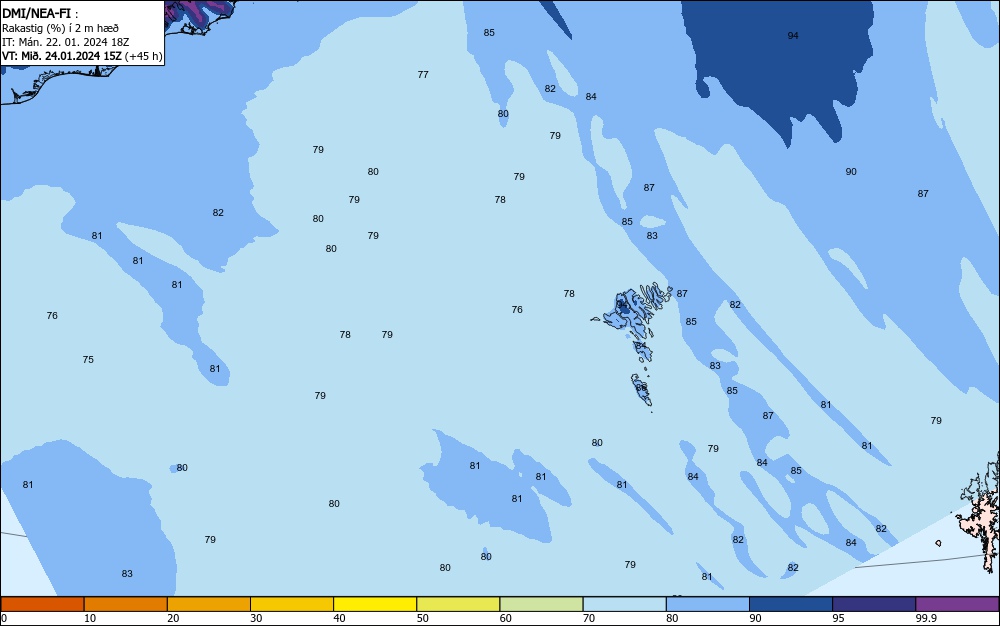Click the legend tick label "30"
The width and height of the screenshot is (1000, 626).
pyautogui.click(x=256, y=618)
